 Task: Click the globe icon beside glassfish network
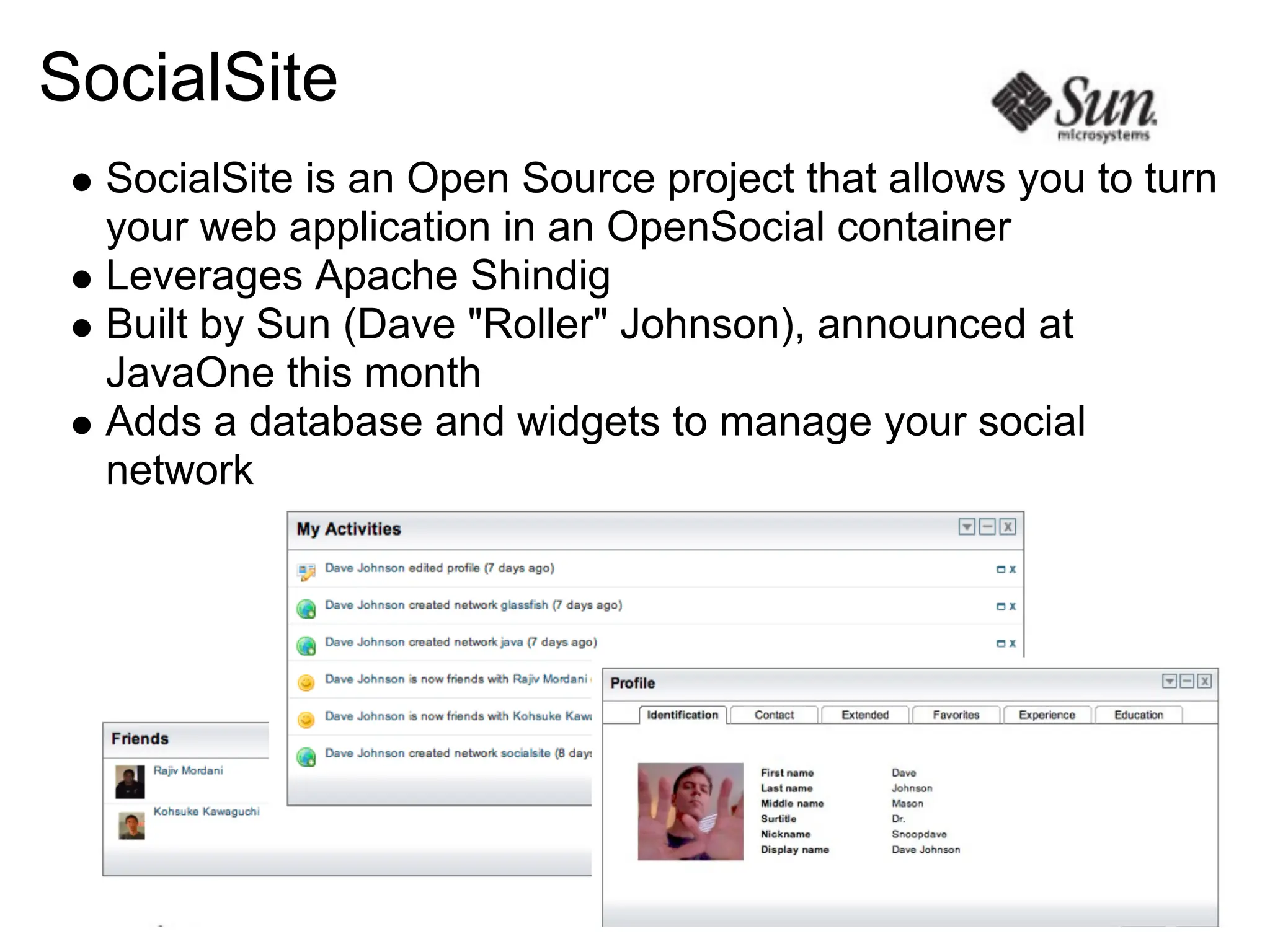coord(306,609)
